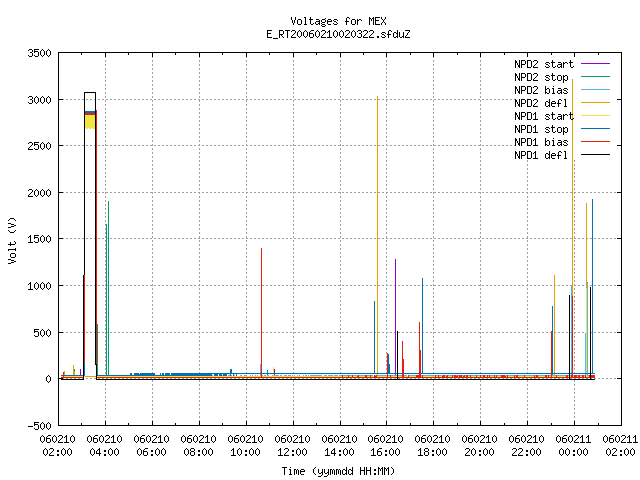Click the red NPD1 bias legend line
The width and height of the screenshot is (640, 480).
(595, 142)
